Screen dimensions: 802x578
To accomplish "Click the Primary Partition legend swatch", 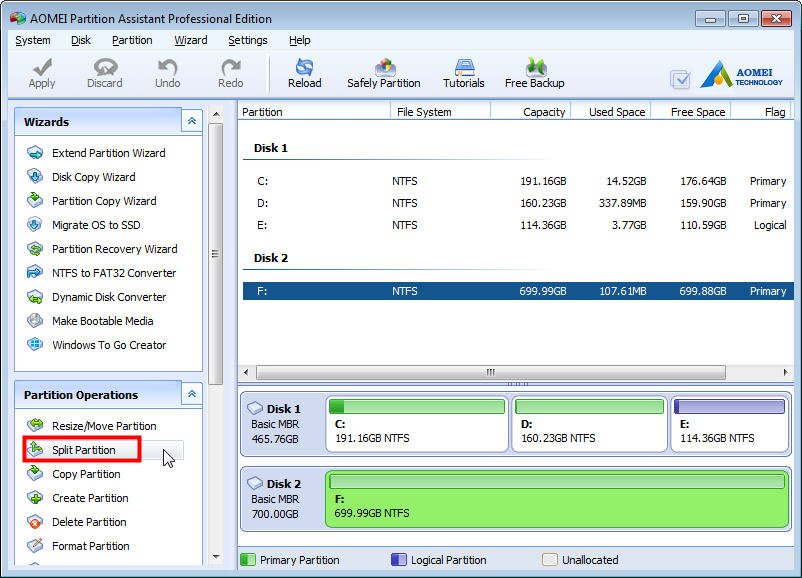I will point(248,560).
